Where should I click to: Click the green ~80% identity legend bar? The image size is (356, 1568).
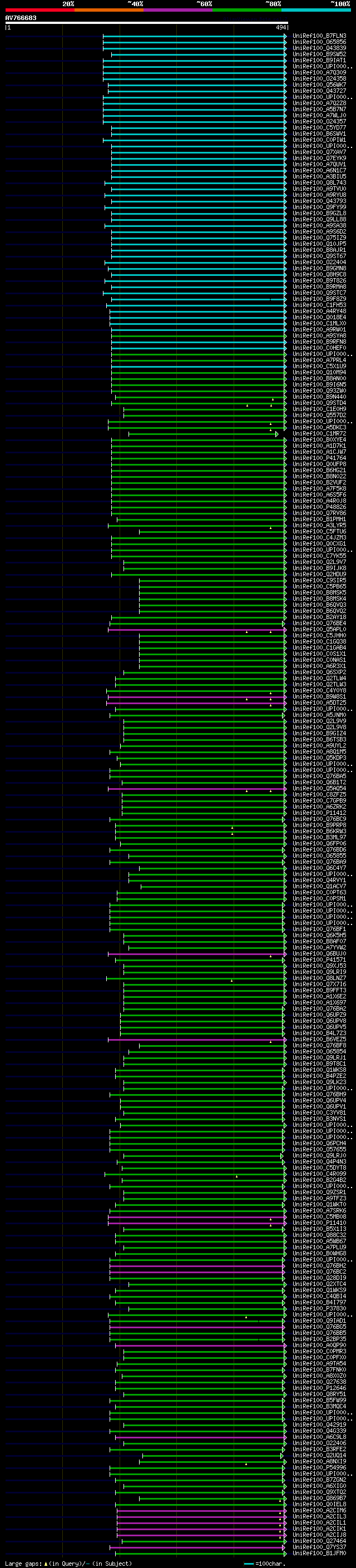pos(247,10)
